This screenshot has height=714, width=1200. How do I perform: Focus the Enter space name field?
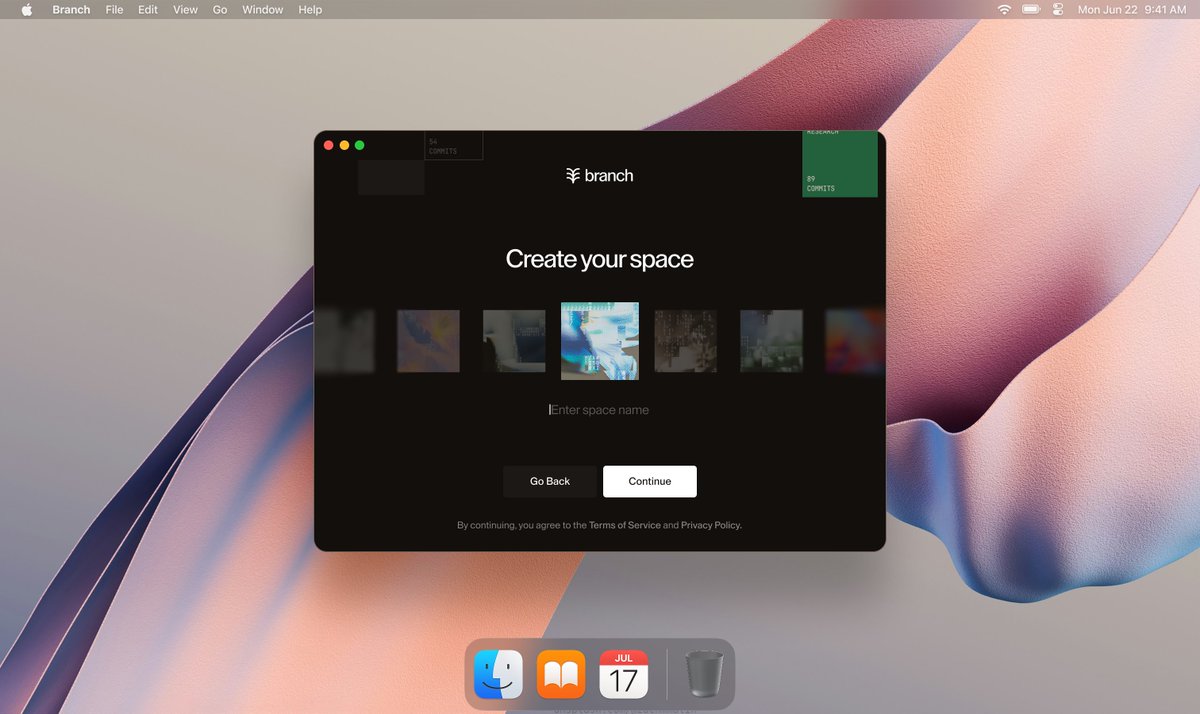tap(600, 410)
